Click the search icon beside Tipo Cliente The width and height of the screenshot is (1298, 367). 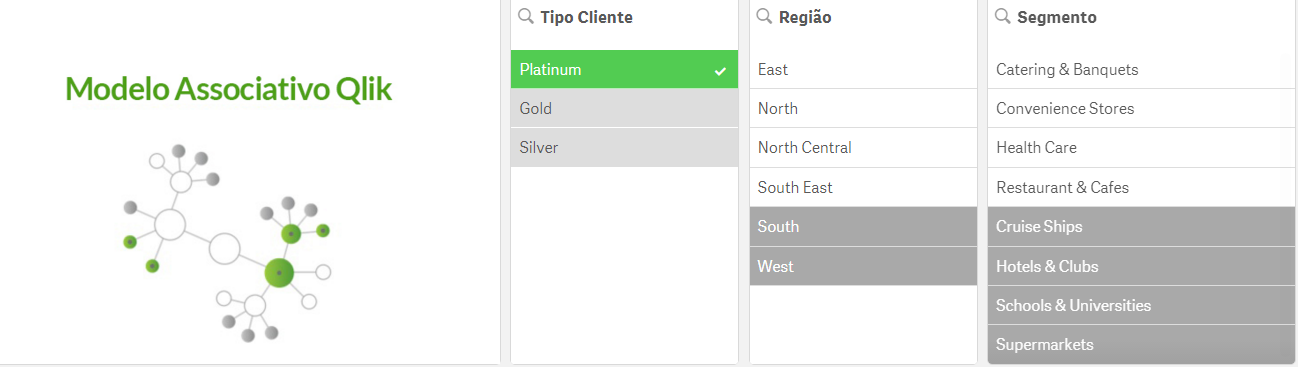pos(526,17)
